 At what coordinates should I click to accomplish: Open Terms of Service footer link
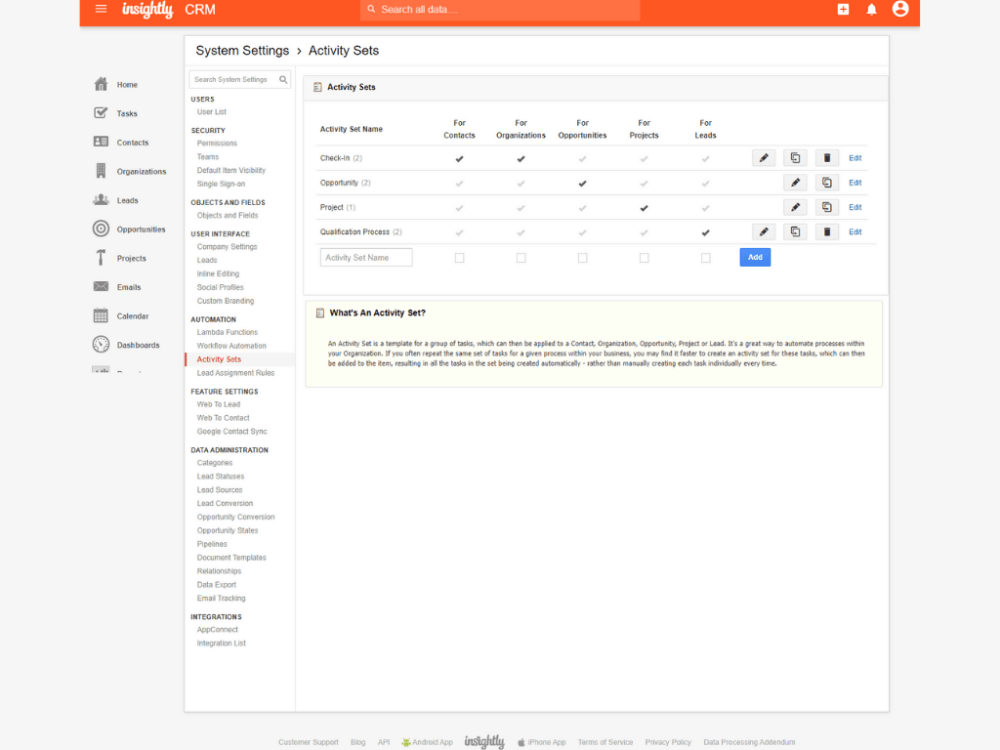pyautogui.click(x=605, y=742)
